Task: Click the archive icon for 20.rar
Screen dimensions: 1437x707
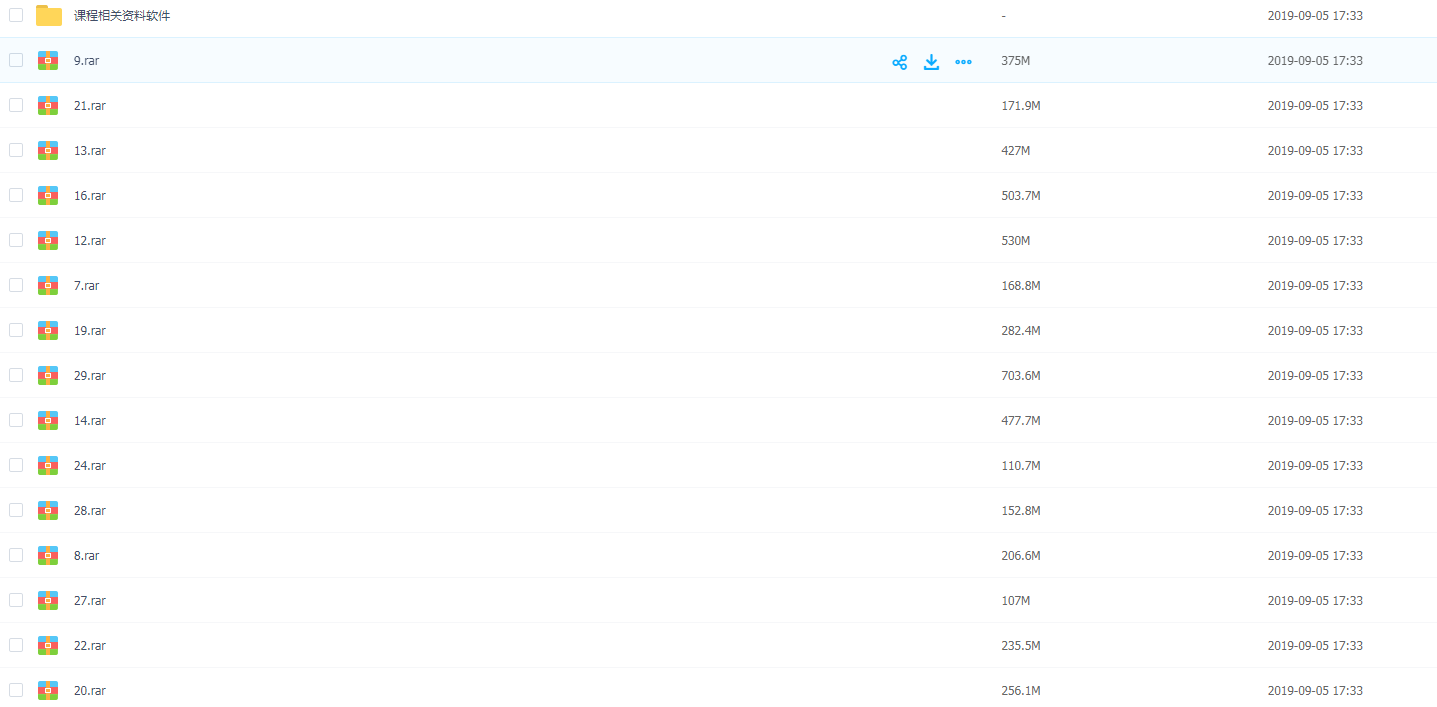Action: pyautogui.click(x=48, y=690)
